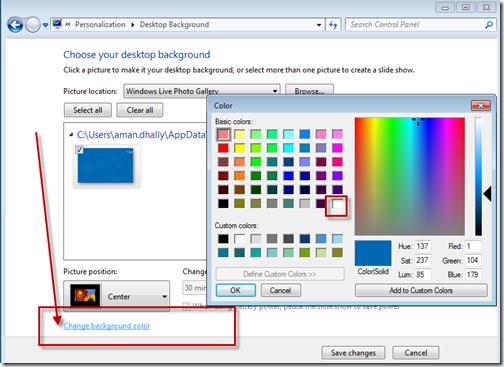Select the blue wallpaper thumbnail
504x367 pixels.
pos(106,166)
